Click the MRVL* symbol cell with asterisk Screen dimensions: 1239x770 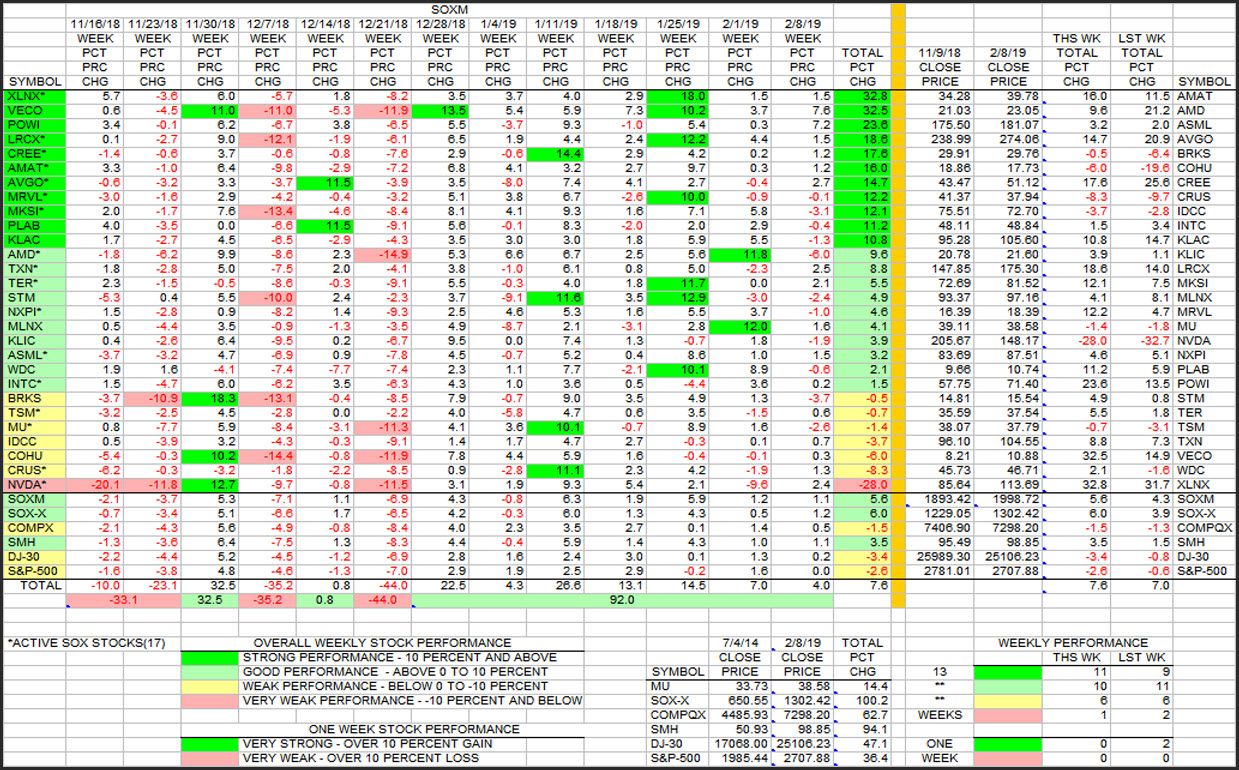(x=34, y=197)
